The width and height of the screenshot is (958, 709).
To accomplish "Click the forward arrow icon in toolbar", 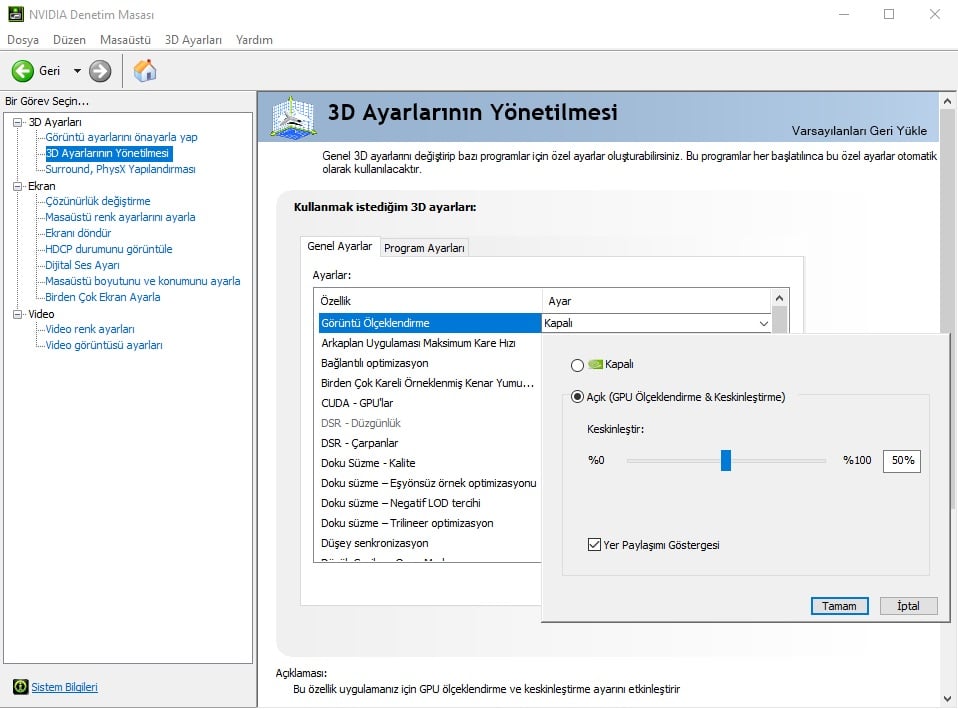I will click(x=100, y=71).
